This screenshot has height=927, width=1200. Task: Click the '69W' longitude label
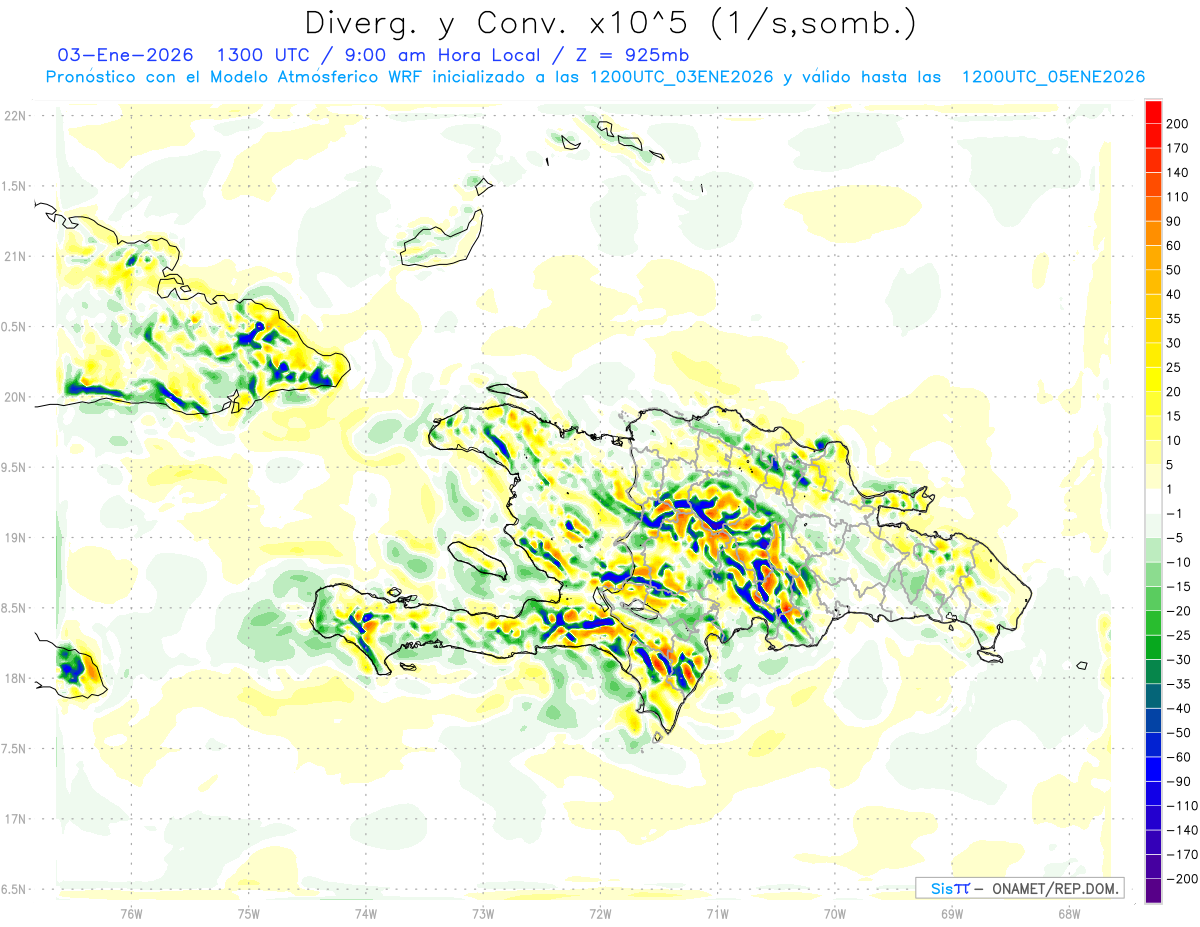coord(952,914)
